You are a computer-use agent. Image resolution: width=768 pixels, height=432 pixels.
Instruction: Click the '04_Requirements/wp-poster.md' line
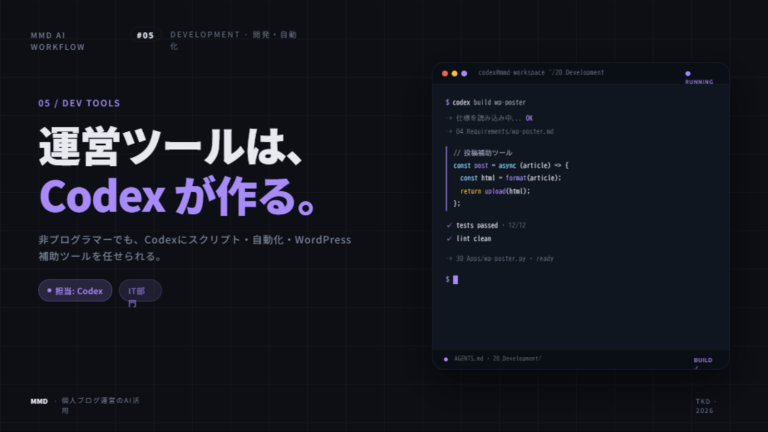[500, 131]
